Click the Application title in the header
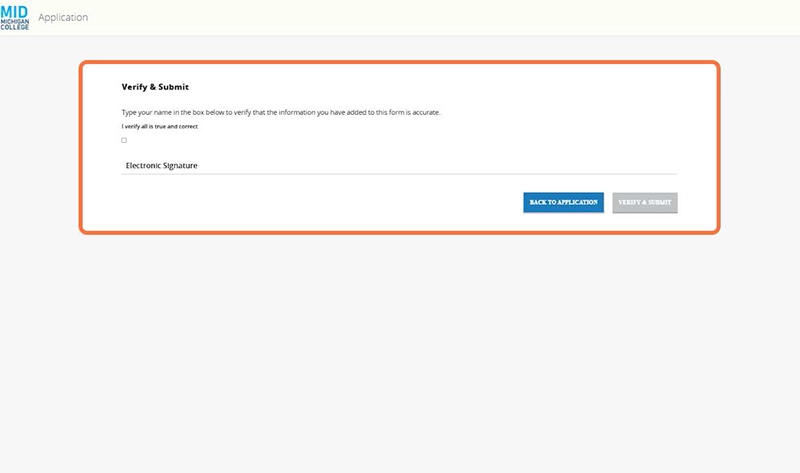The image size is (800, 473). [x=63, y=17]
